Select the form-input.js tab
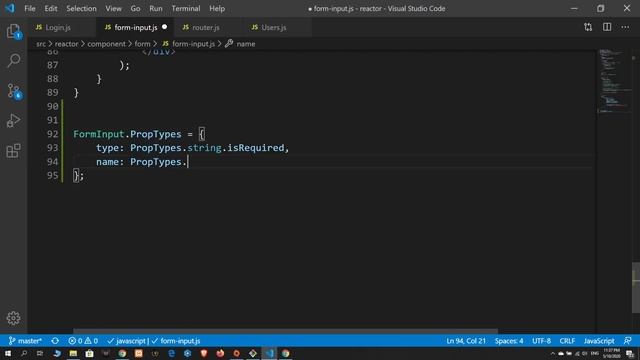Image resolution: width=640 pixels, height=360 pixels. [136, 27]
